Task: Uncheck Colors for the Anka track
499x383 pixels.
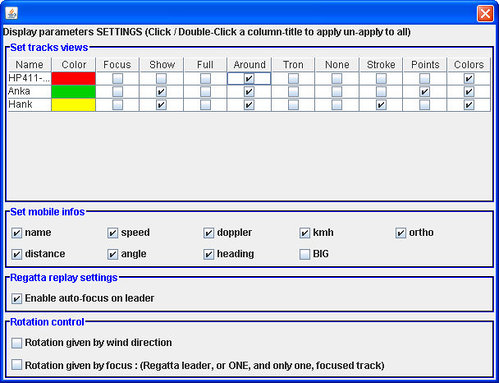Action: (x=469, y=92)
